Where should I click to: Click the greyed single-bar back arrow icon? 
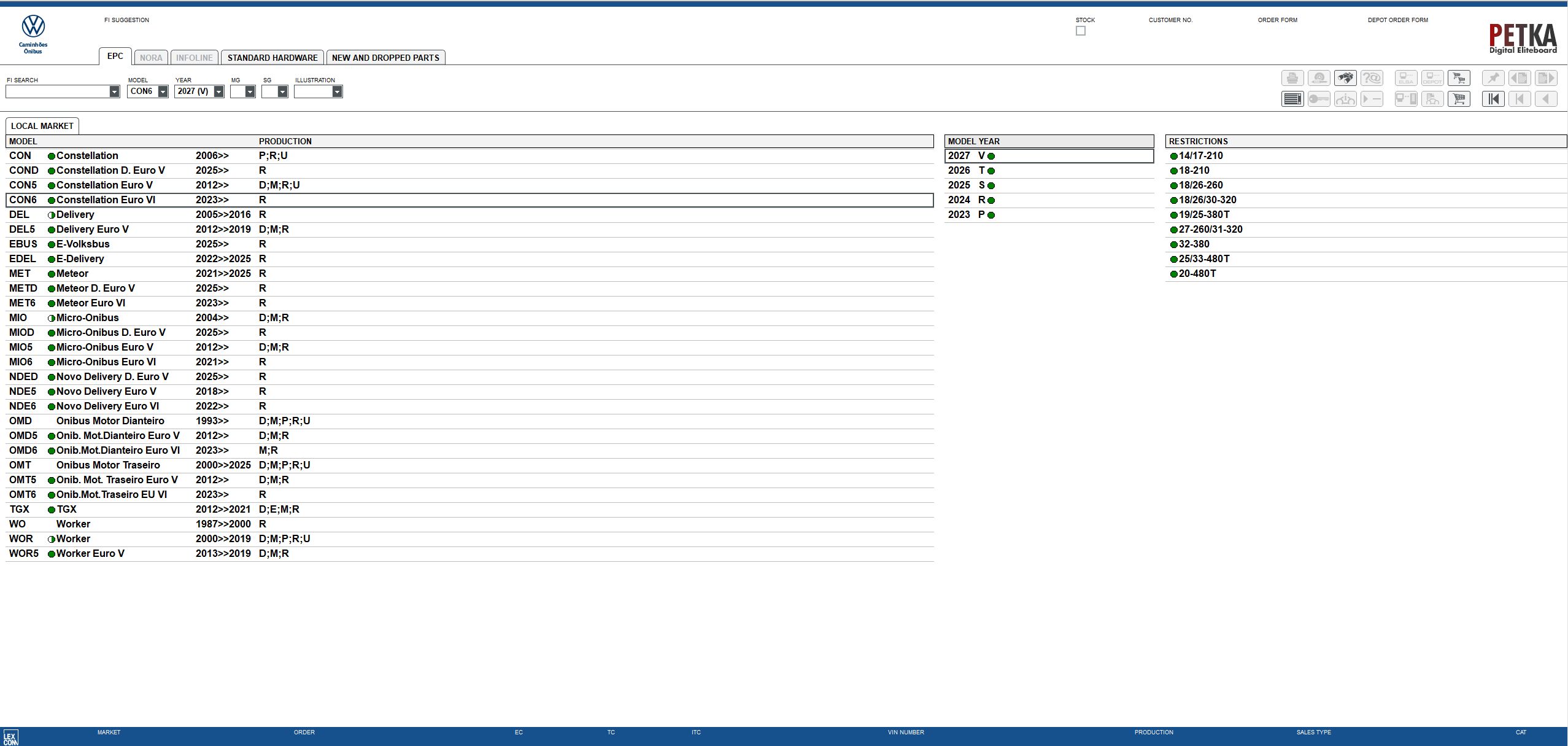point(1520,99)
